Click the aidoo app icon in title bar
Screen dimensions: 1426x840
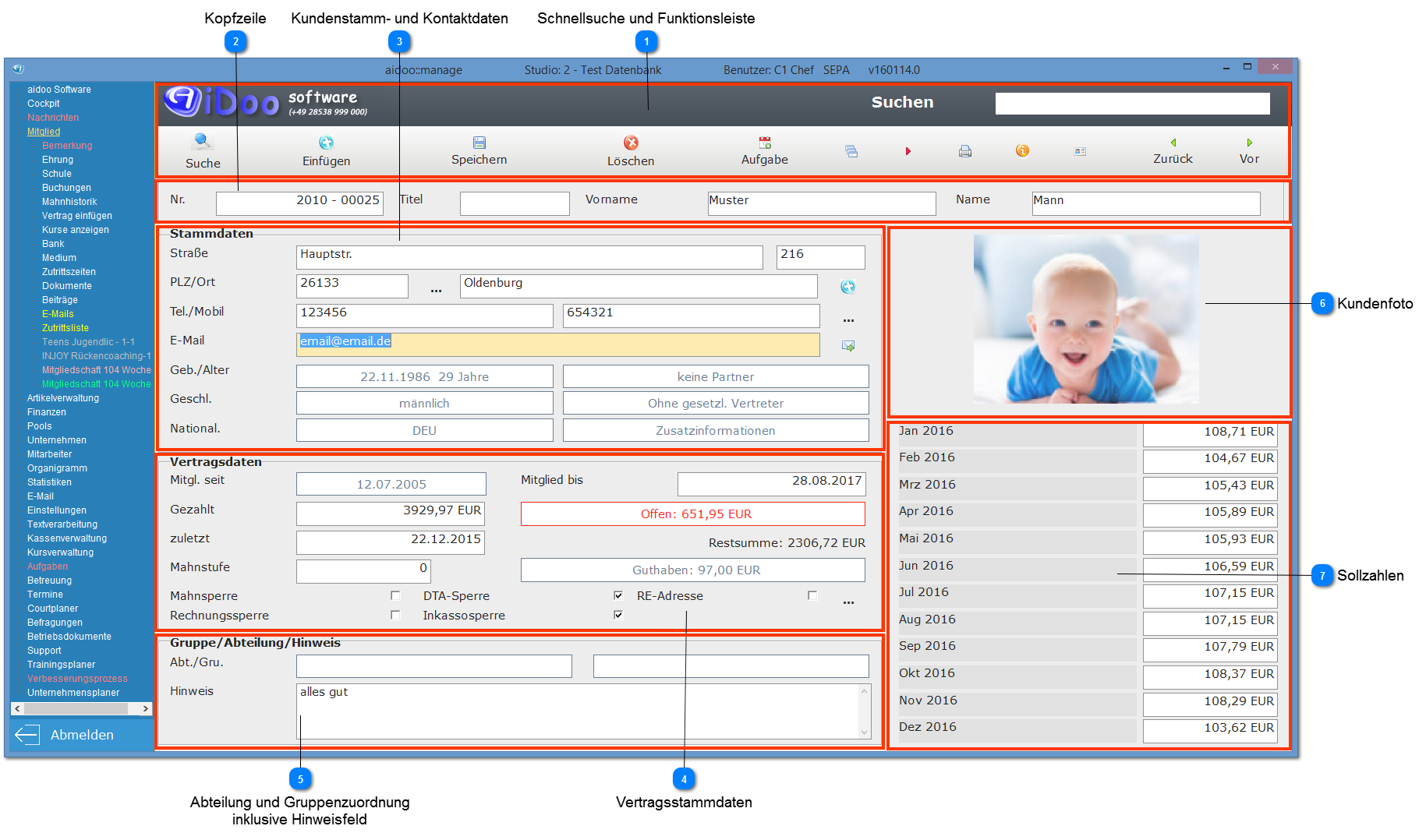click(18, 69)
